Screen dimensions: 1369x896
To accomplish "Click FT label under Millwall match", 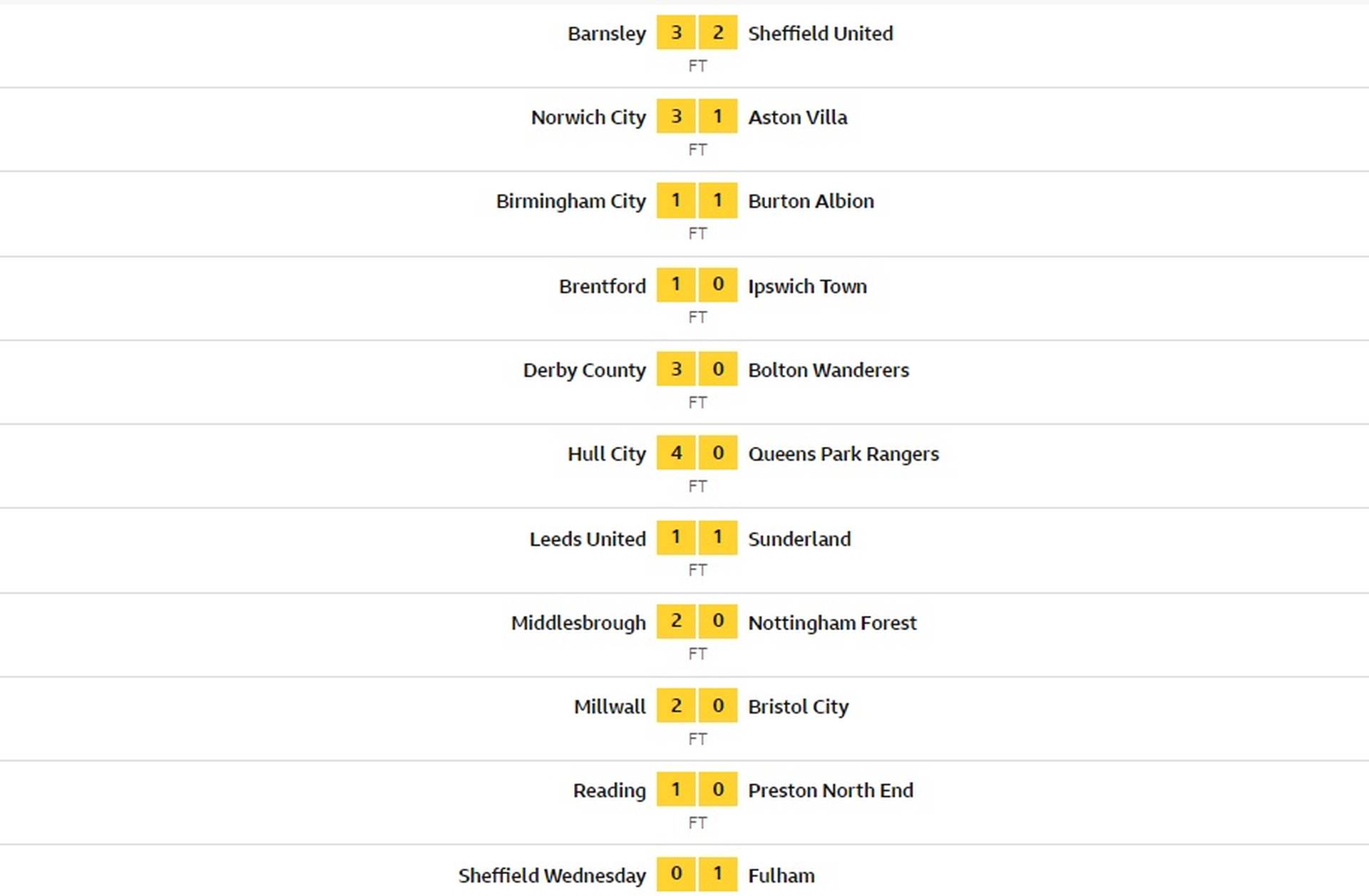I will click(x=697, y=738).
